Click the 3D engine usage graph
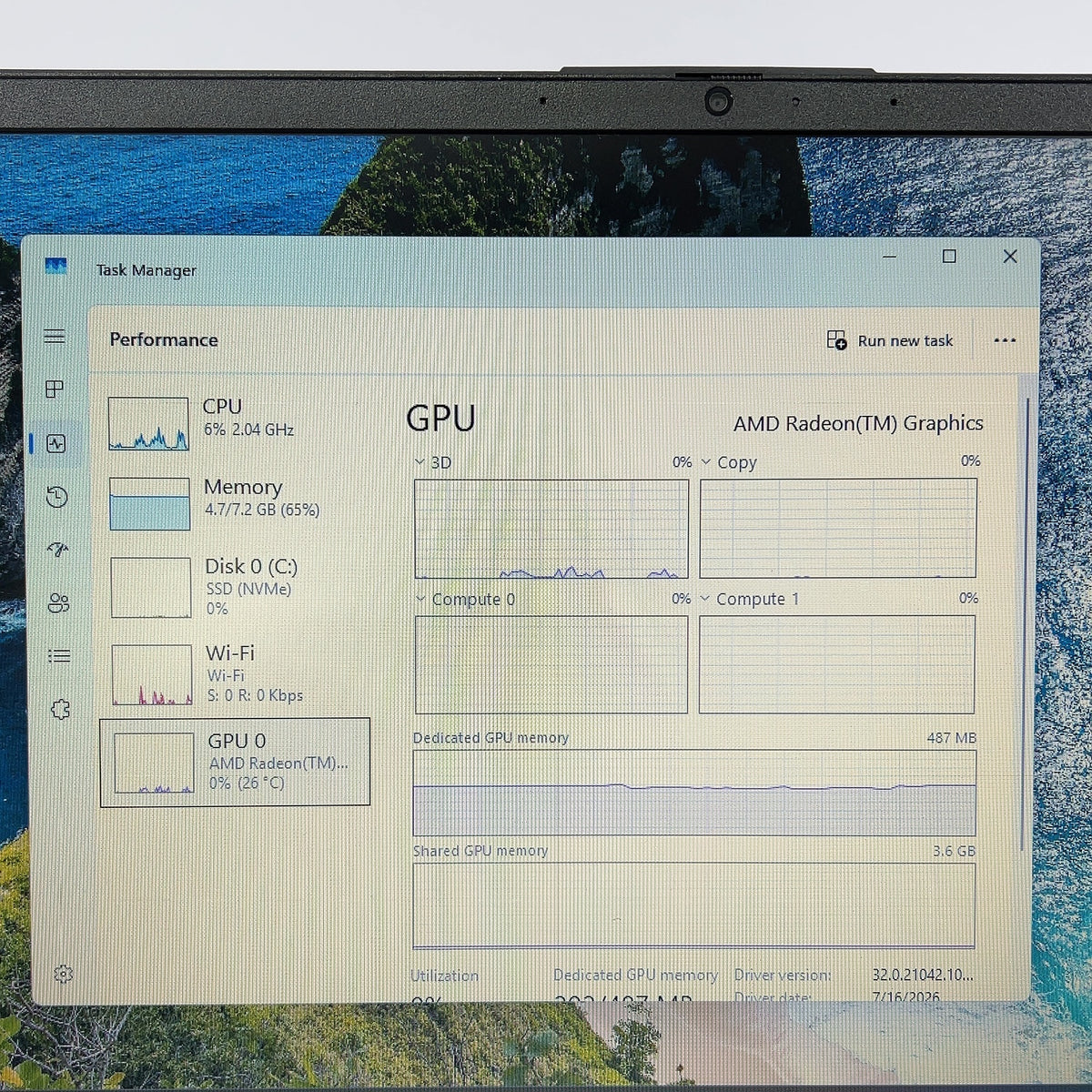Screen dimensions: 1092x1092 pos(551,529)
